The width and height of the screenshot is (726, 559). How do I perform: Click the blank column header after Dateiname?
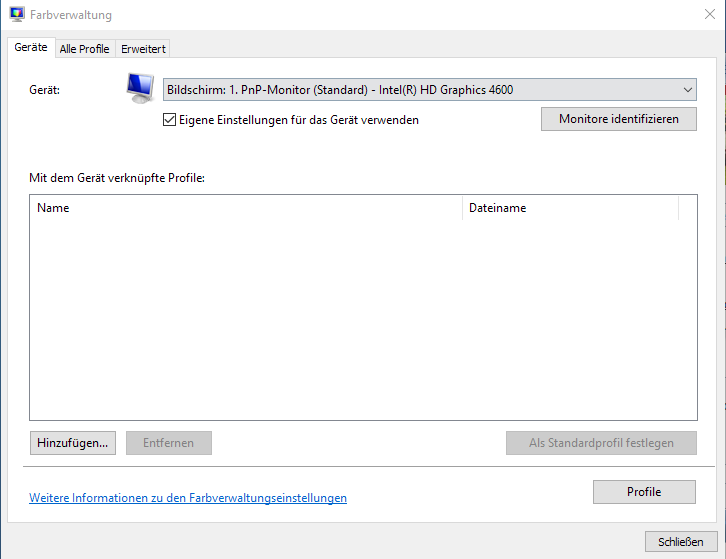coord(687,208)
